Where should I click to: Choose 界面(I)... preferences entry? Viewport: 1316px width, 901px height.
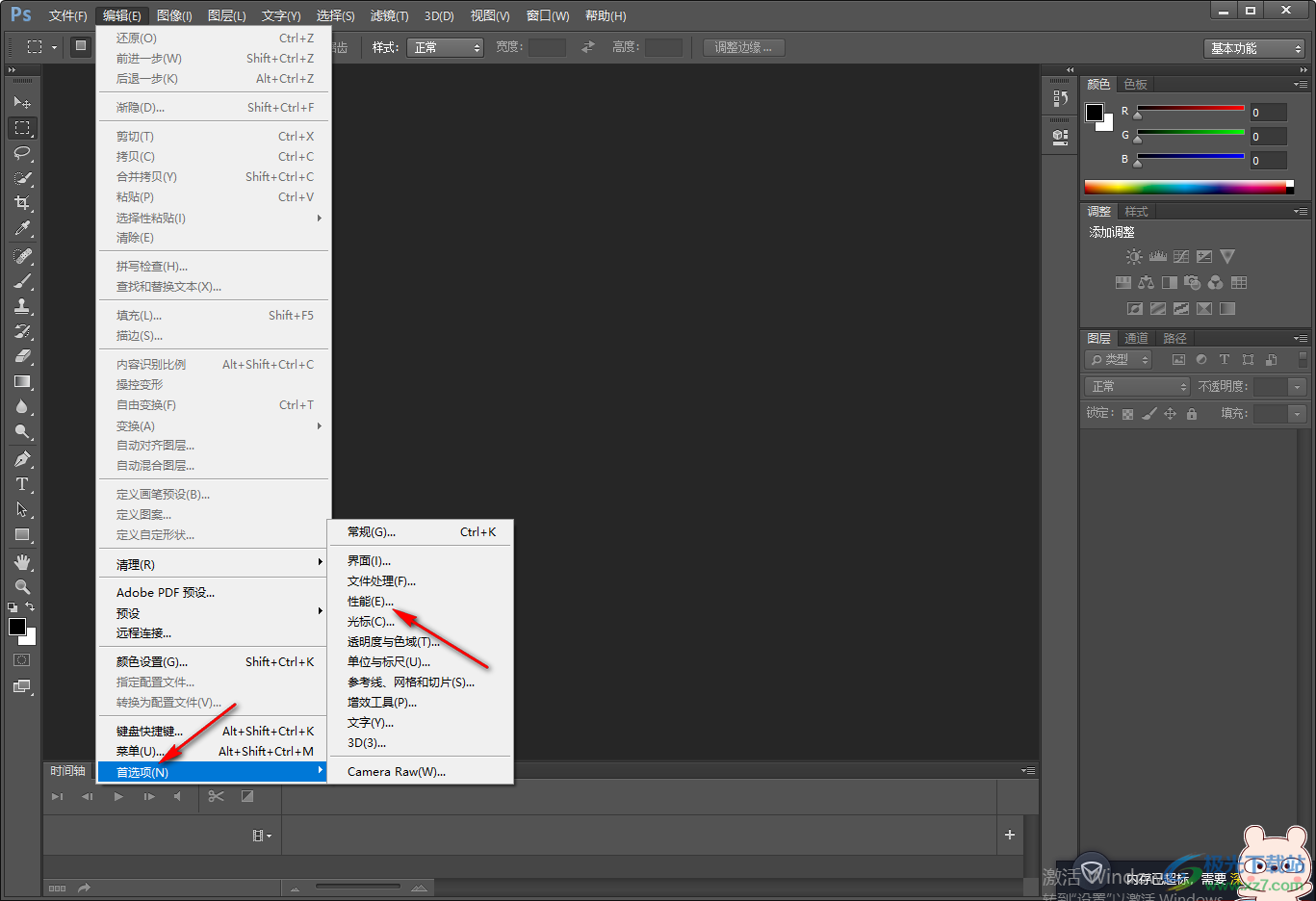421,560
